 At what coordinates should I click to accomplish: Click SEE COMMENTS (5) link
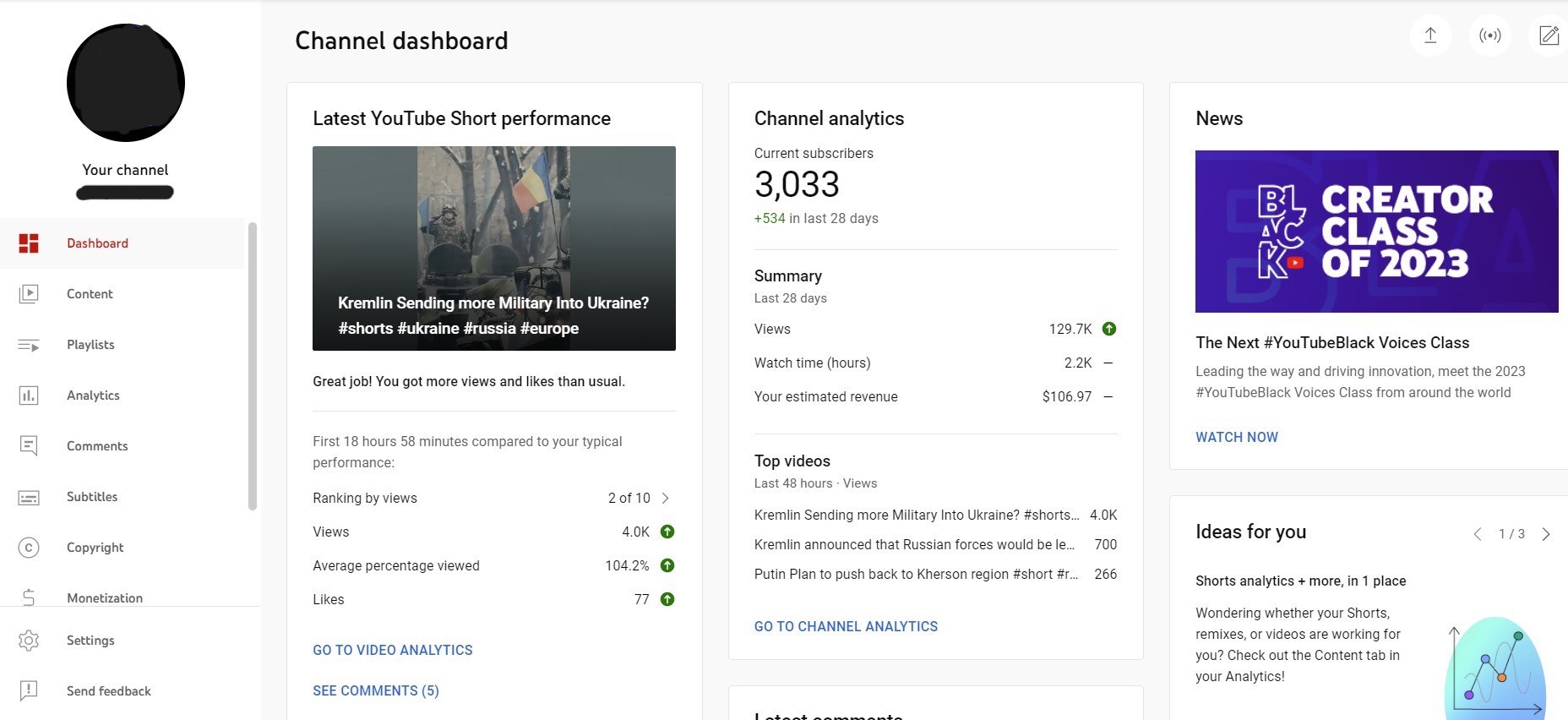(376, 690)
